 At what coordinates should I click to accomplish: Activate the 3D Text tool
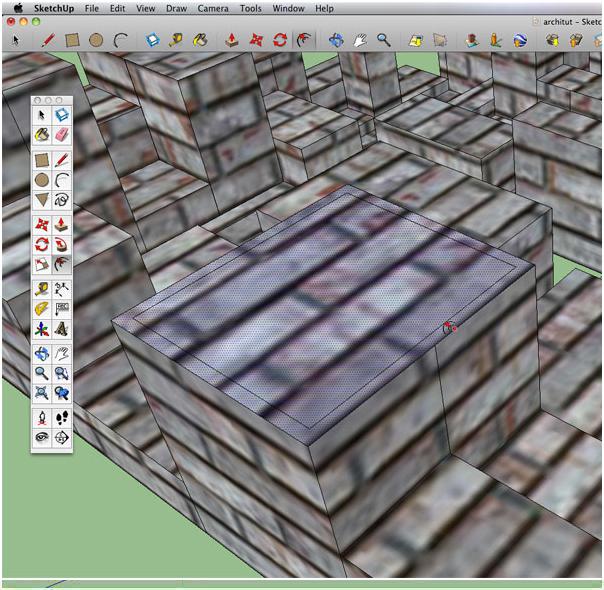tap(62, 330)
